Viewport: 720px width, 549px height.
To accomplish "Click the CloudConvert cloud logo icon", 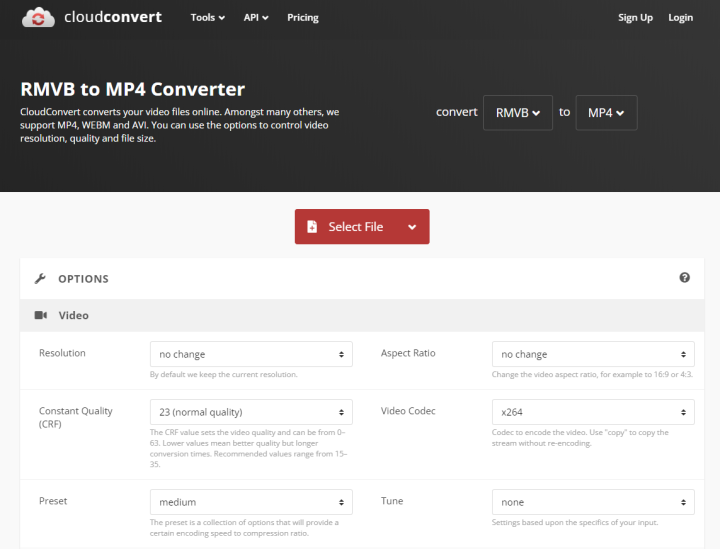I will 38,17.
